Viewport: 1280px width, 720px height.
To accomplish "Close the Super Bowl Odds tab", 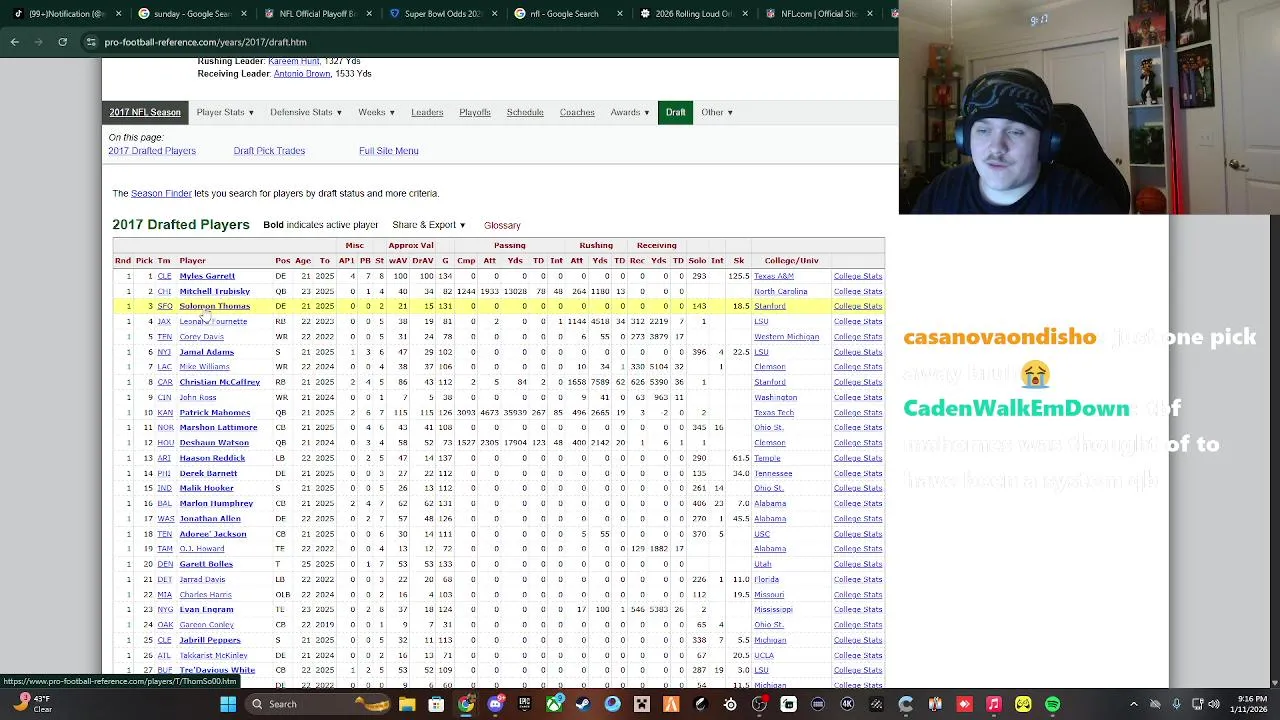I will point(494,14).
